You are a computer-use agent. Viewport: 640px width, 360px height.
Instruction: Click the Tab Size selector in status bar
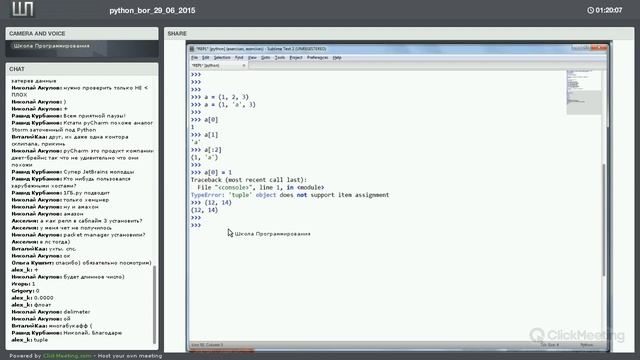[549, 345]
